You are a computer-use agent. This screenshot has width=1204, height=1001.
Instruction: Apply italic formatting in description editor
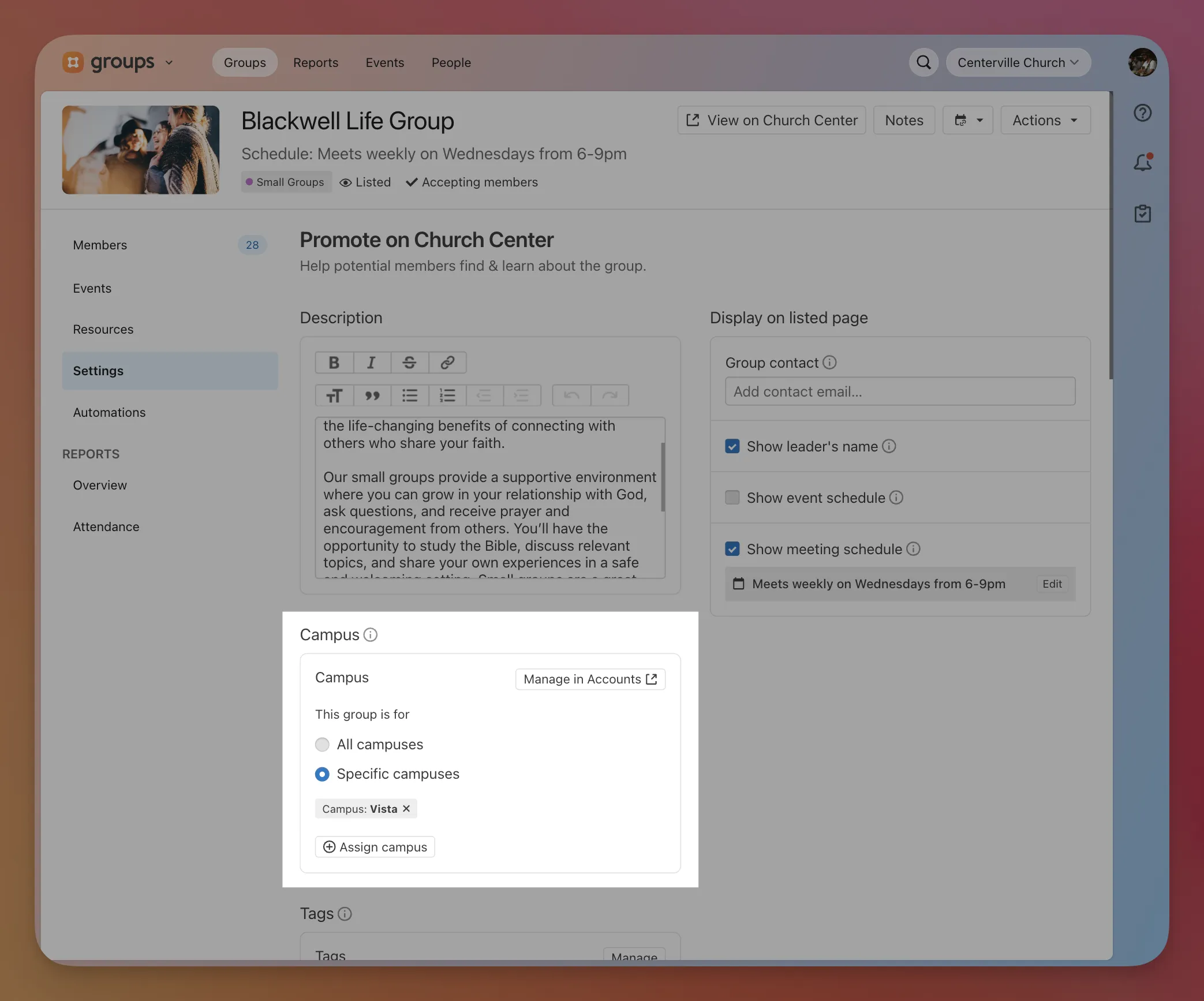tap(371, 363)
